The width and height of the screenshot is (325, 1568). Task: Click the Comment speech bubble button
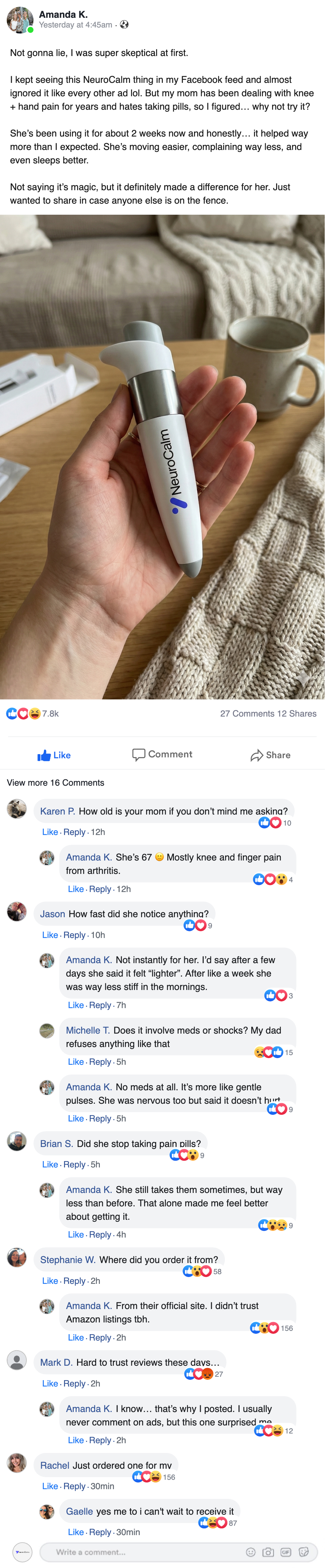tap(162, 754)
